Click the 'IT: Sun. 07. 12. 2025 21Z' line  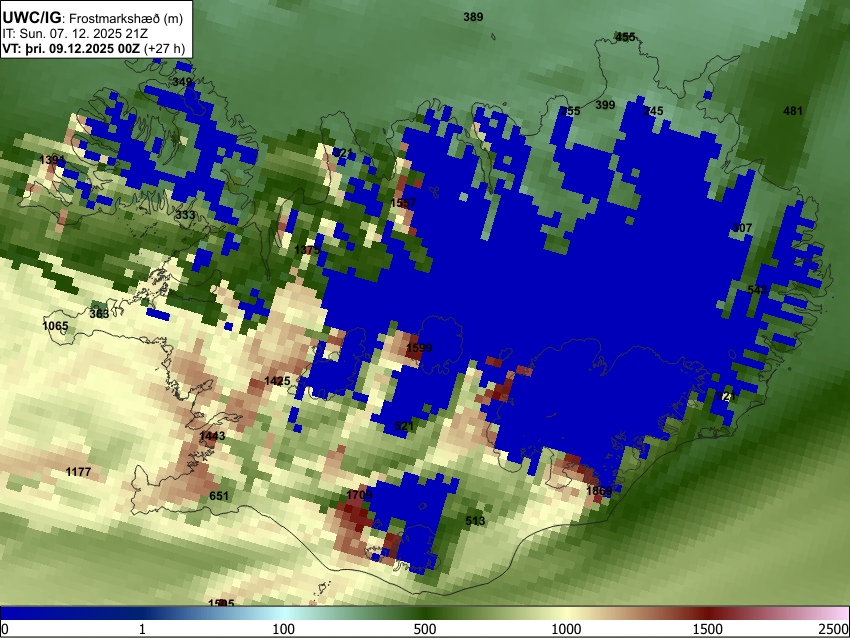click(75, 34)
